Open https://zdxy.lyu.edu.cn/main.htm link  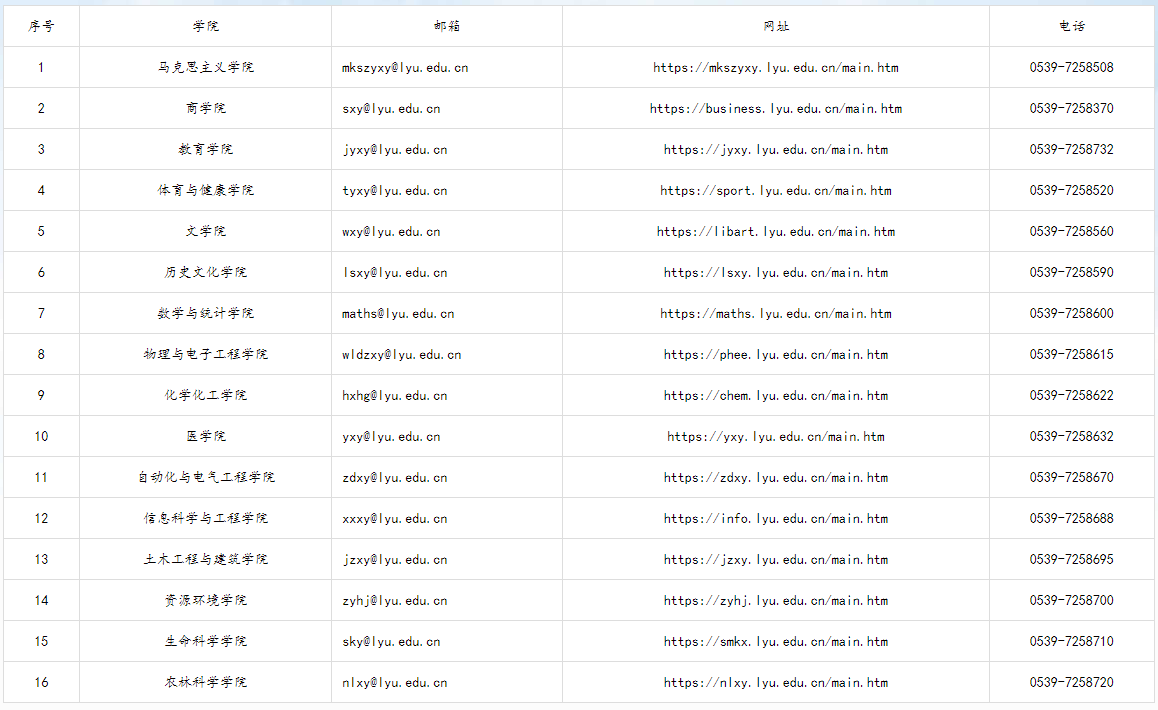tap(776, 478)
